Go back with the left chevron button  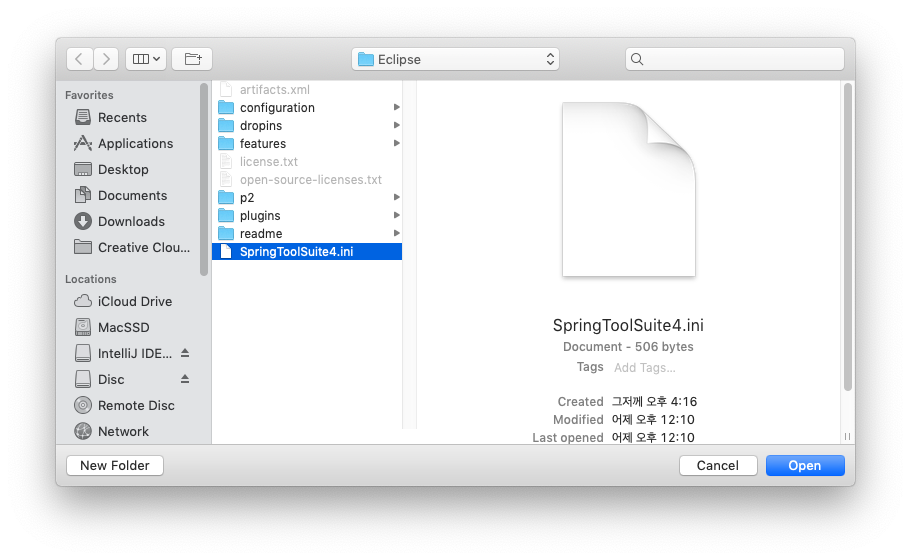pyautogui.click(x=80, y=59)
